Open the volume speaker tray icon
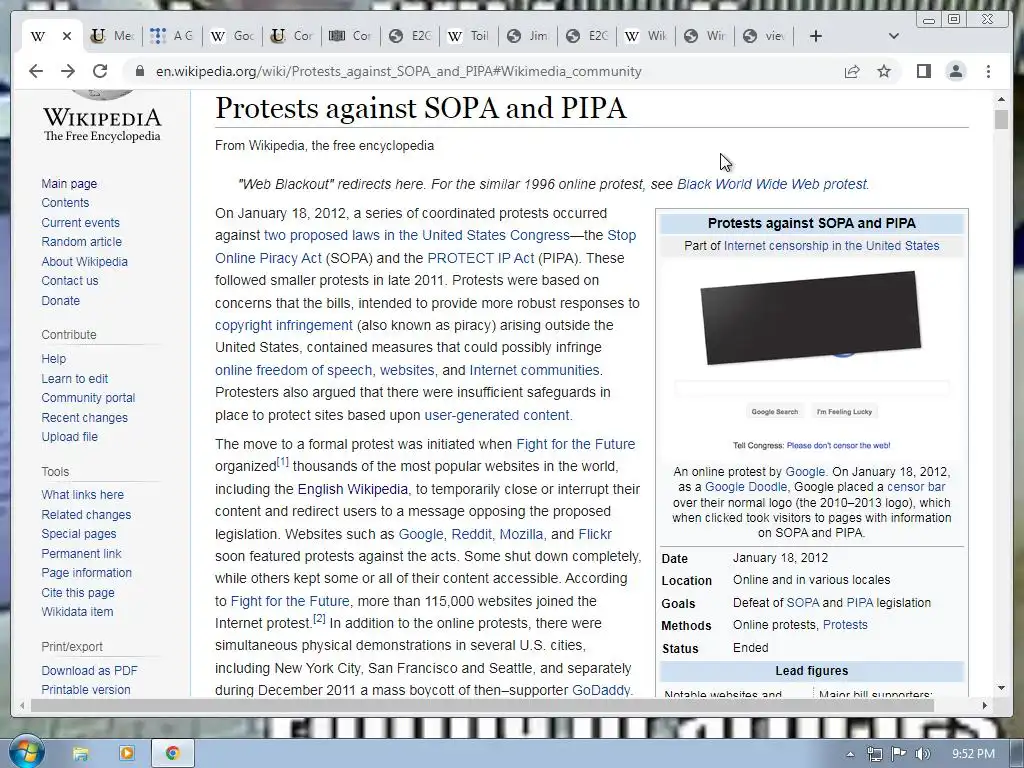 pyautogui.click(x=922, y=754)
